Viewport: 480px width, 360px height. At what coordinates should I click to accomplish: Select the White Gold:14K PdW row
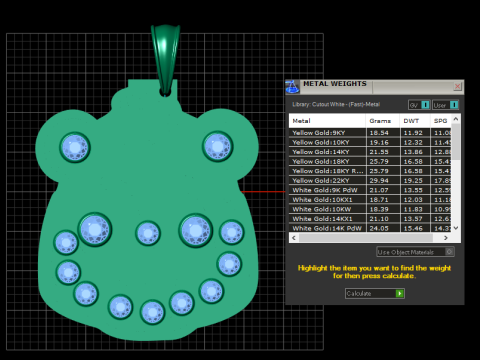pos(370,228)
